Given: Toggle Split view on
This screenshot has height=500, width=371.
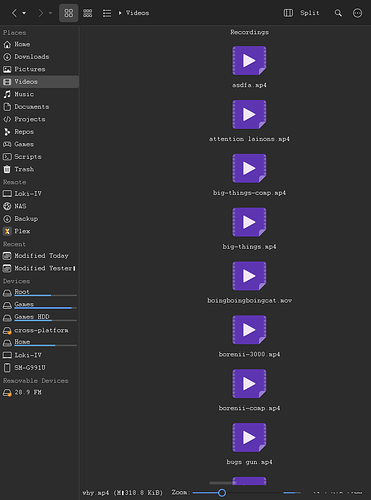Looking at the screenshot, I should point(302,13).
